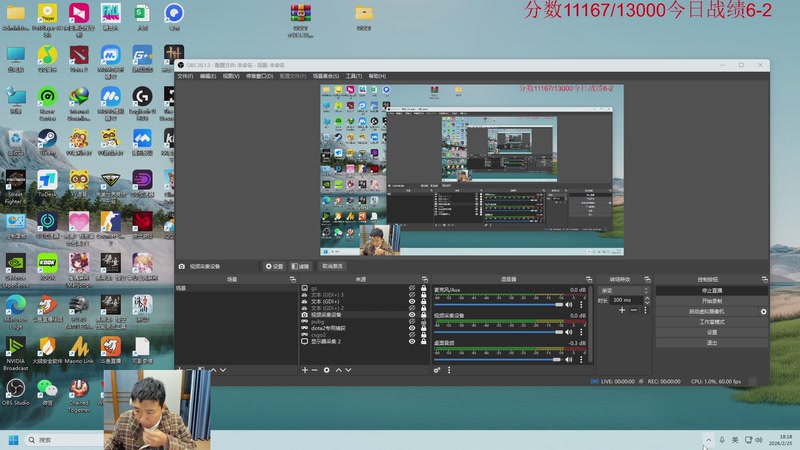Show the pubg source
The height and width of the screenshot is (450, 800).
click(x=412, y=321)
